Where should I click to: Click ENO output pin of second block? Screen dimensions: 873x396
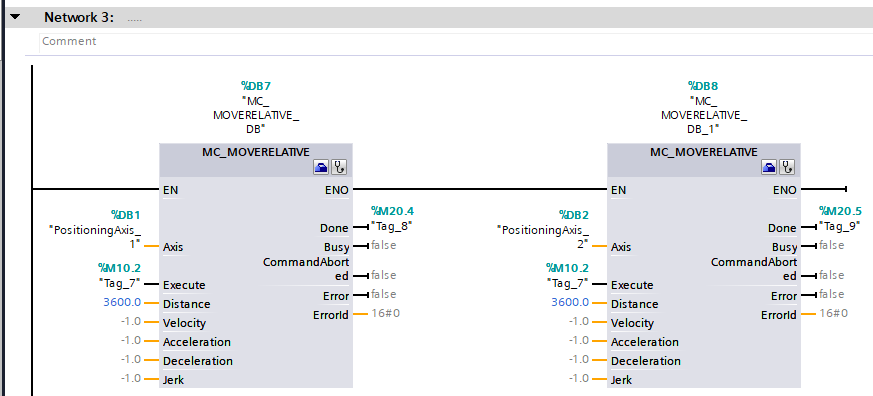coord(784,190)
